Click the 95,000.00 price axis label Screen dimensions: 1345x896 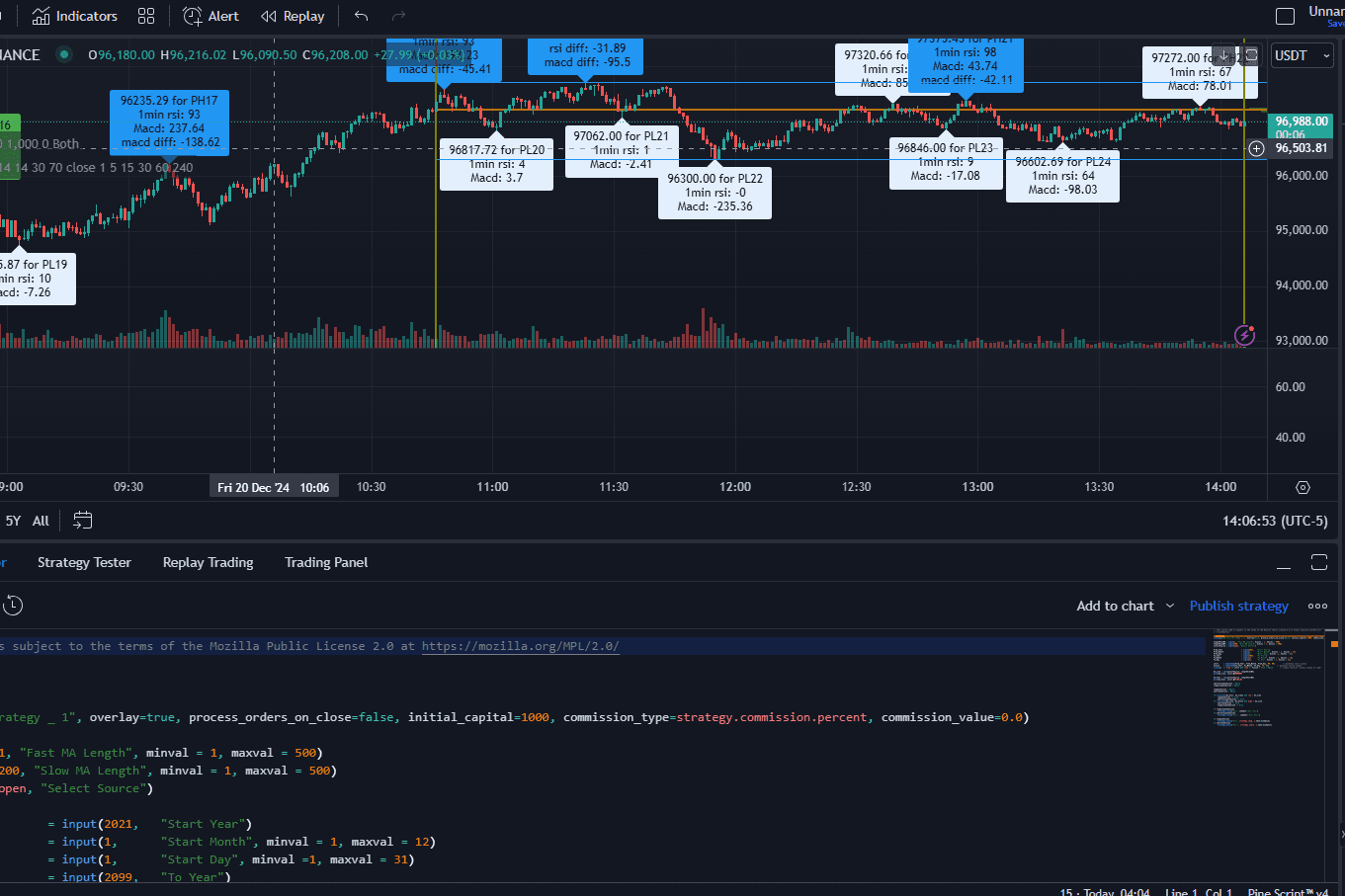coord(1302,230)
